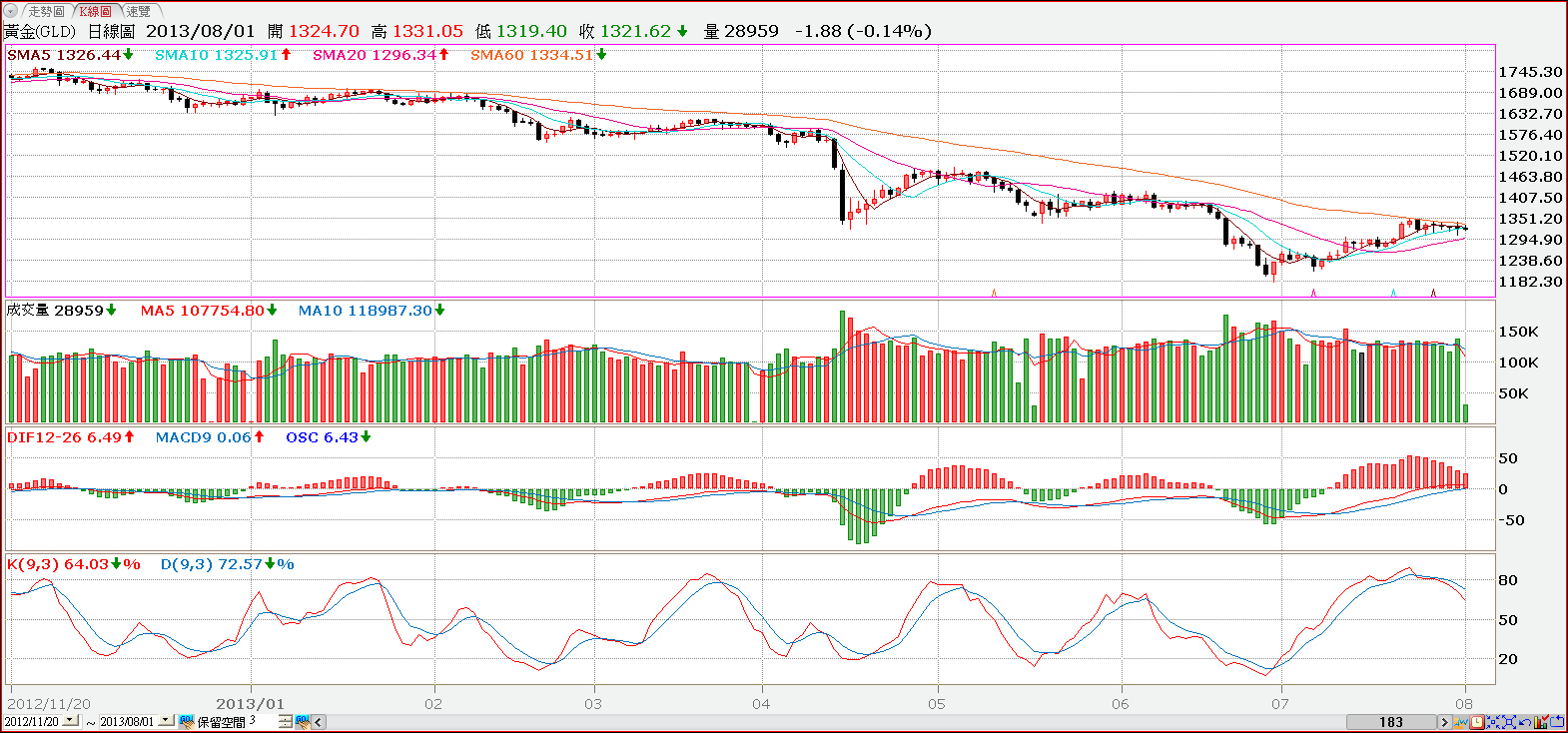Click the orange triangle marker on price chart
The image size is (1568, 733).
994,294
